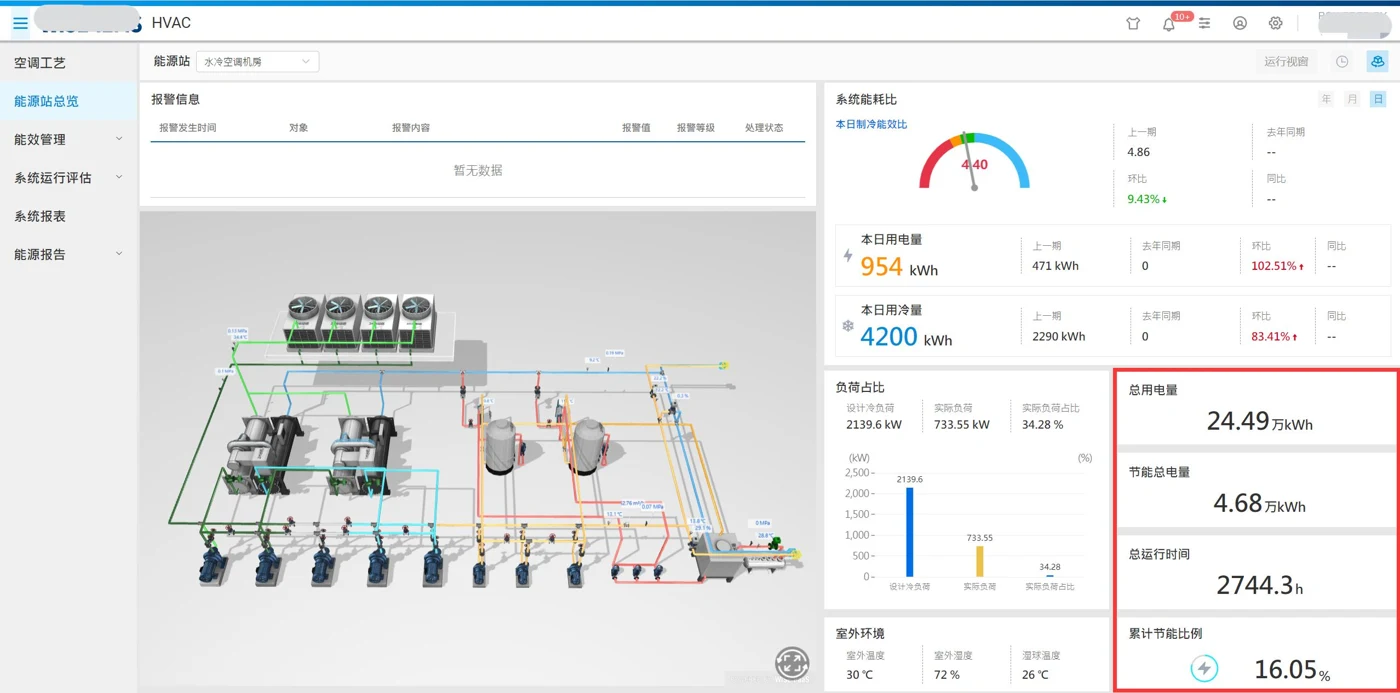This screenshot has width=1400, height=693.
Task: Open the theme shirt icon
Action: 1133,23
